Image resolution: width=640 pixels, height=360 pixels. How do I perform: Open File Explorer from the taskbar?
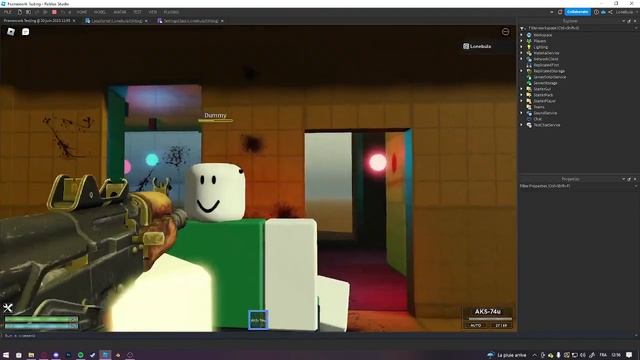tap(31, 355)
